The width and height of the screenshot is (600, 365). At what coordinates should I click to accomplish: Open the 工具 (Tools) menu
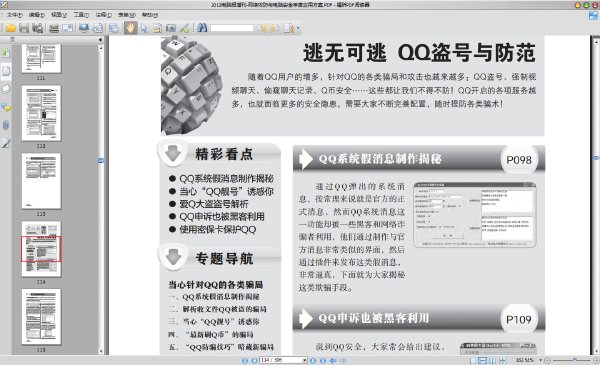[x=81, y=15]
